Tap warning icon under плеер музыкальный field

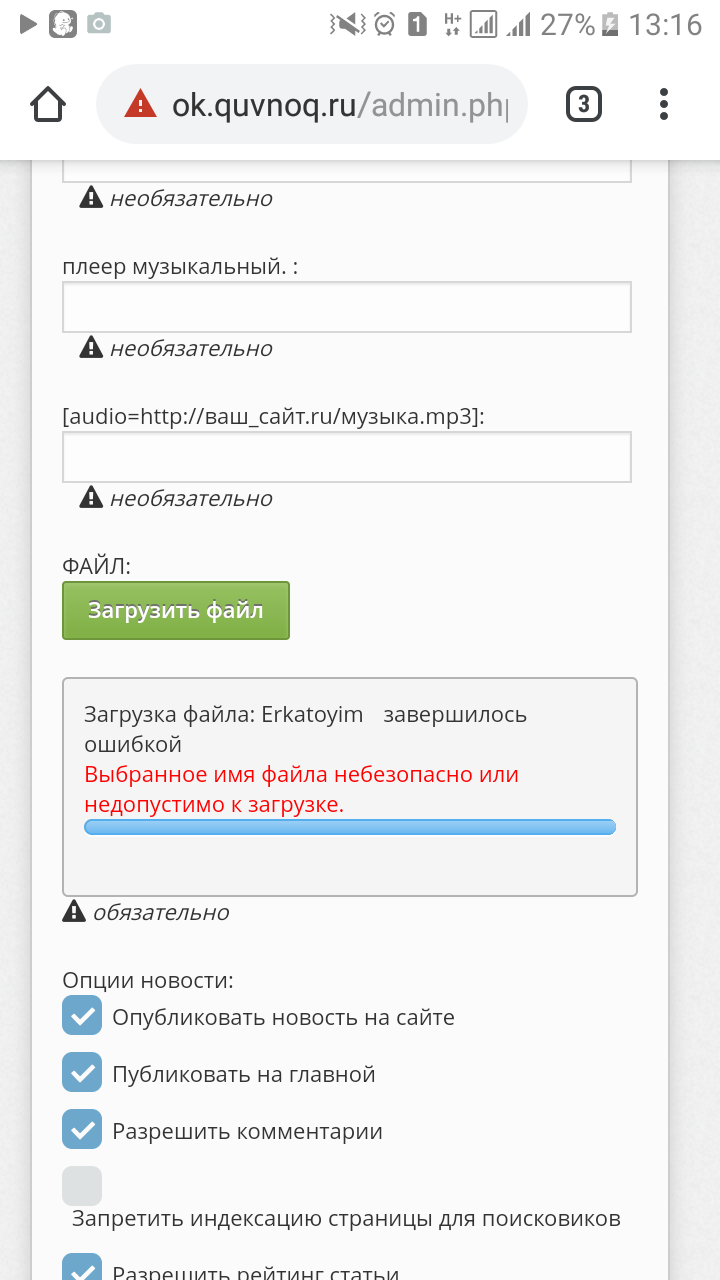(91, 347)
